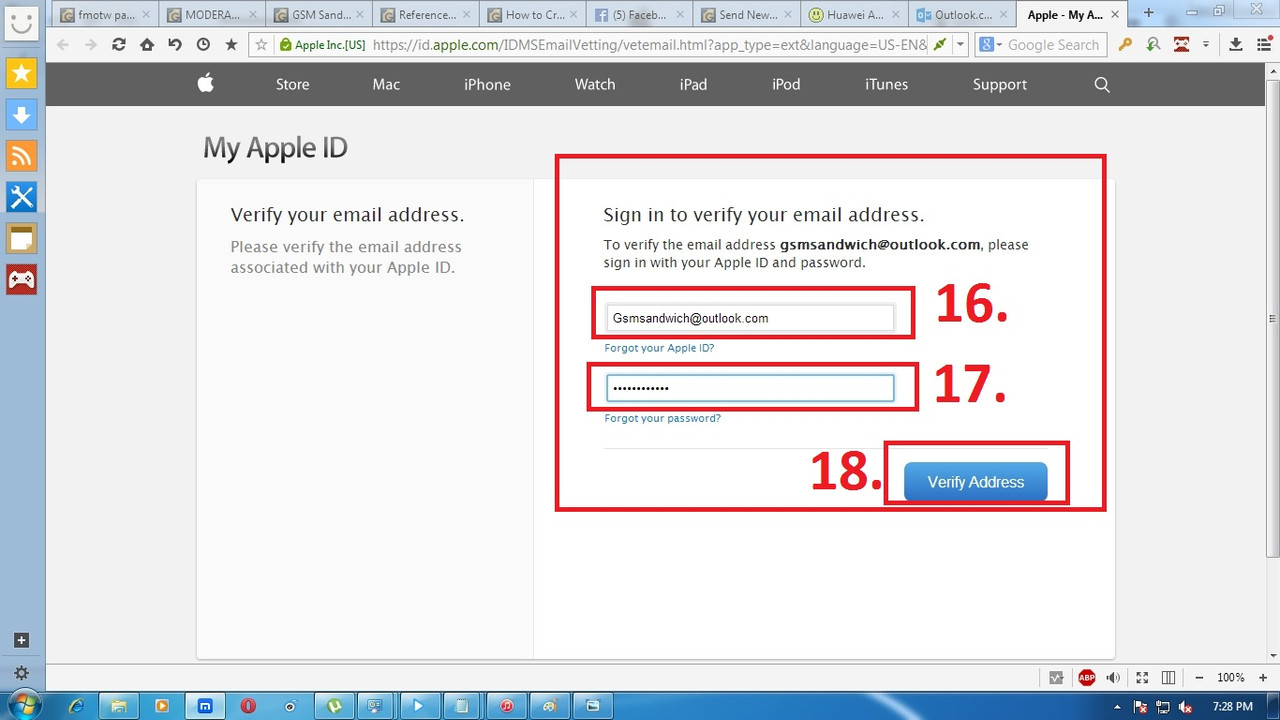Screen dimensions: 1280x720
Task: Click the Adblock Plus status icon
Action: [1087, 678]
